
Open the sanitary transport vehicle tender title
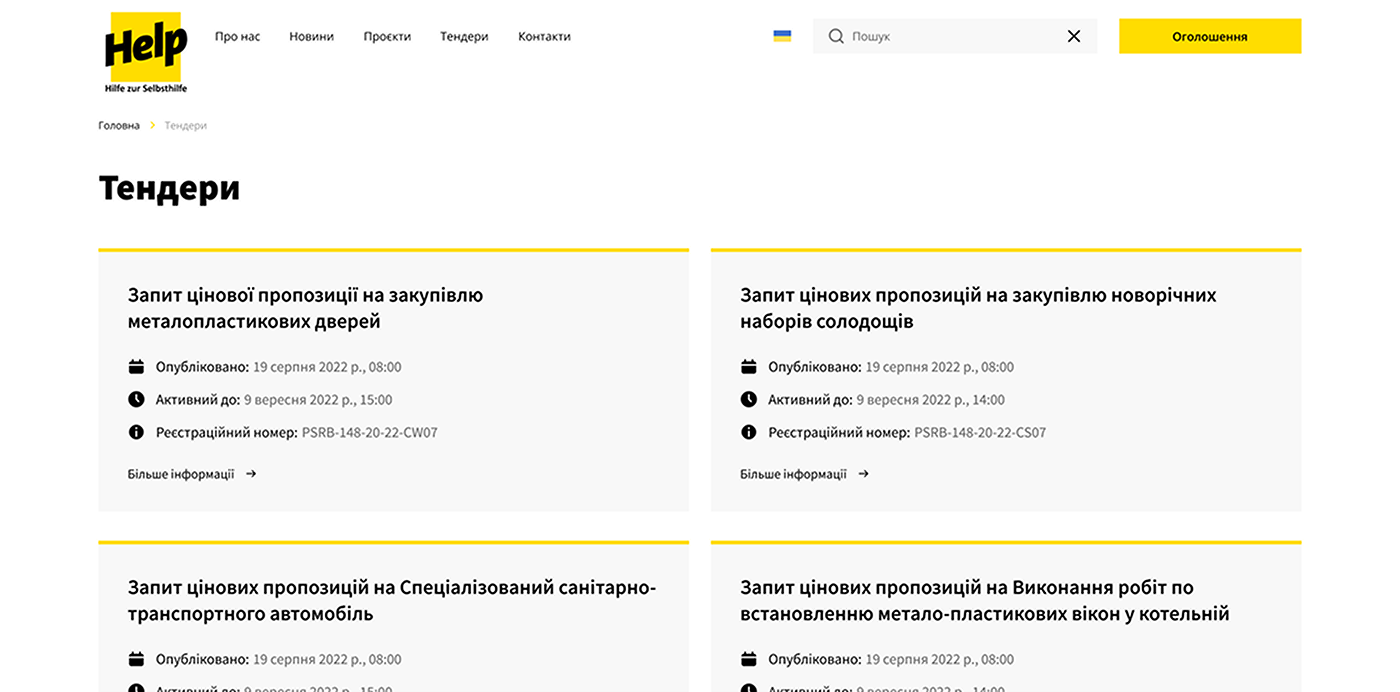point(391,600)
